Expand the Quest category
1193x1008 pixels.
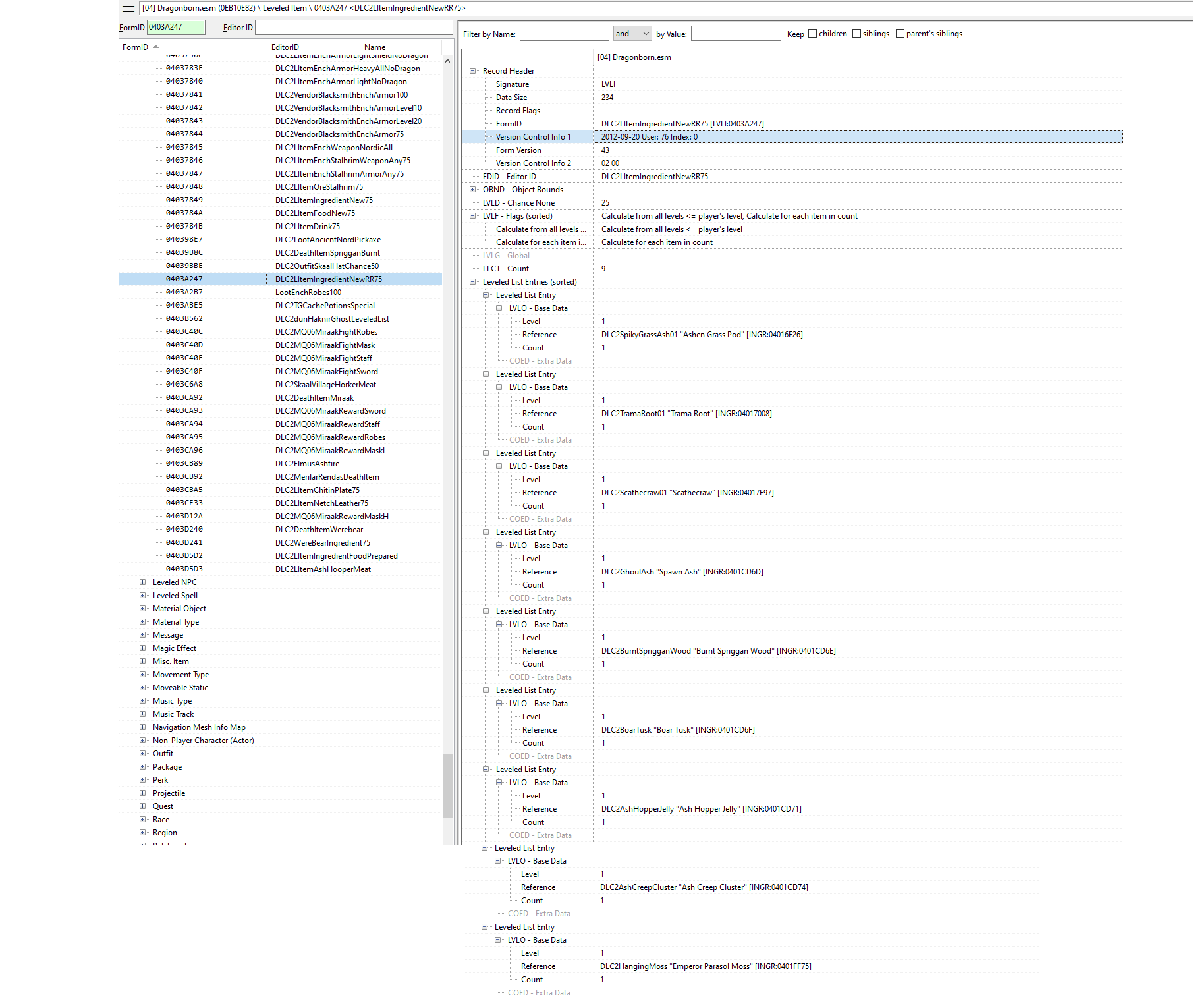coord(143,806)
